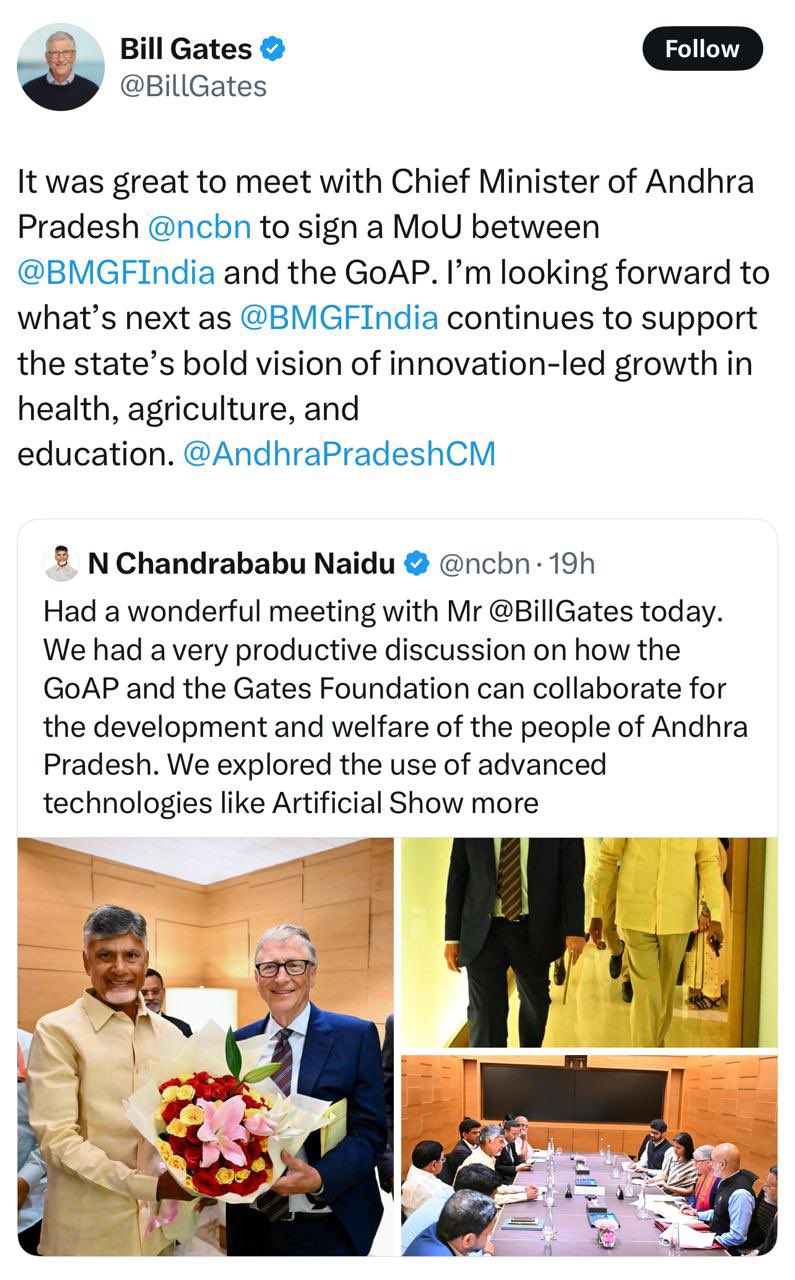Click verified badge beside N Chandrababu Naidu
This screenshot has height=1280, width=795.
point(416,564)
